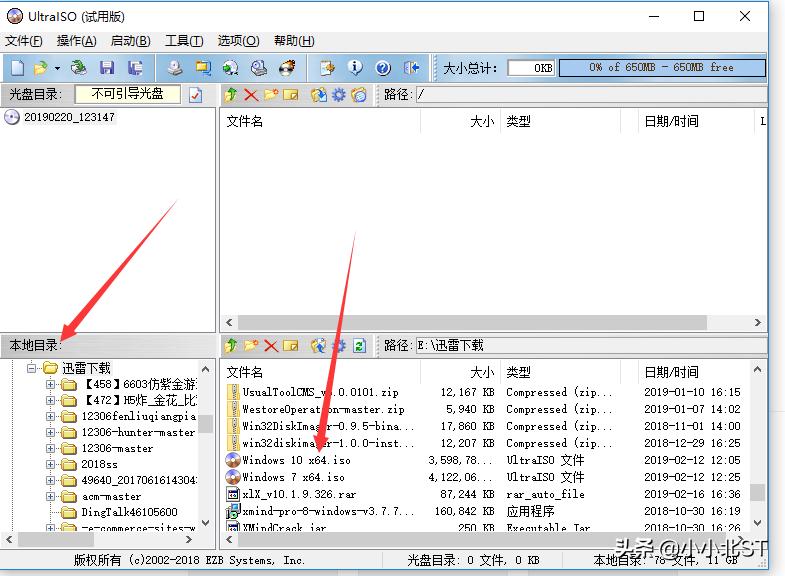Expand the 【458】6603仿紫金游 folder

coord(51,384)
